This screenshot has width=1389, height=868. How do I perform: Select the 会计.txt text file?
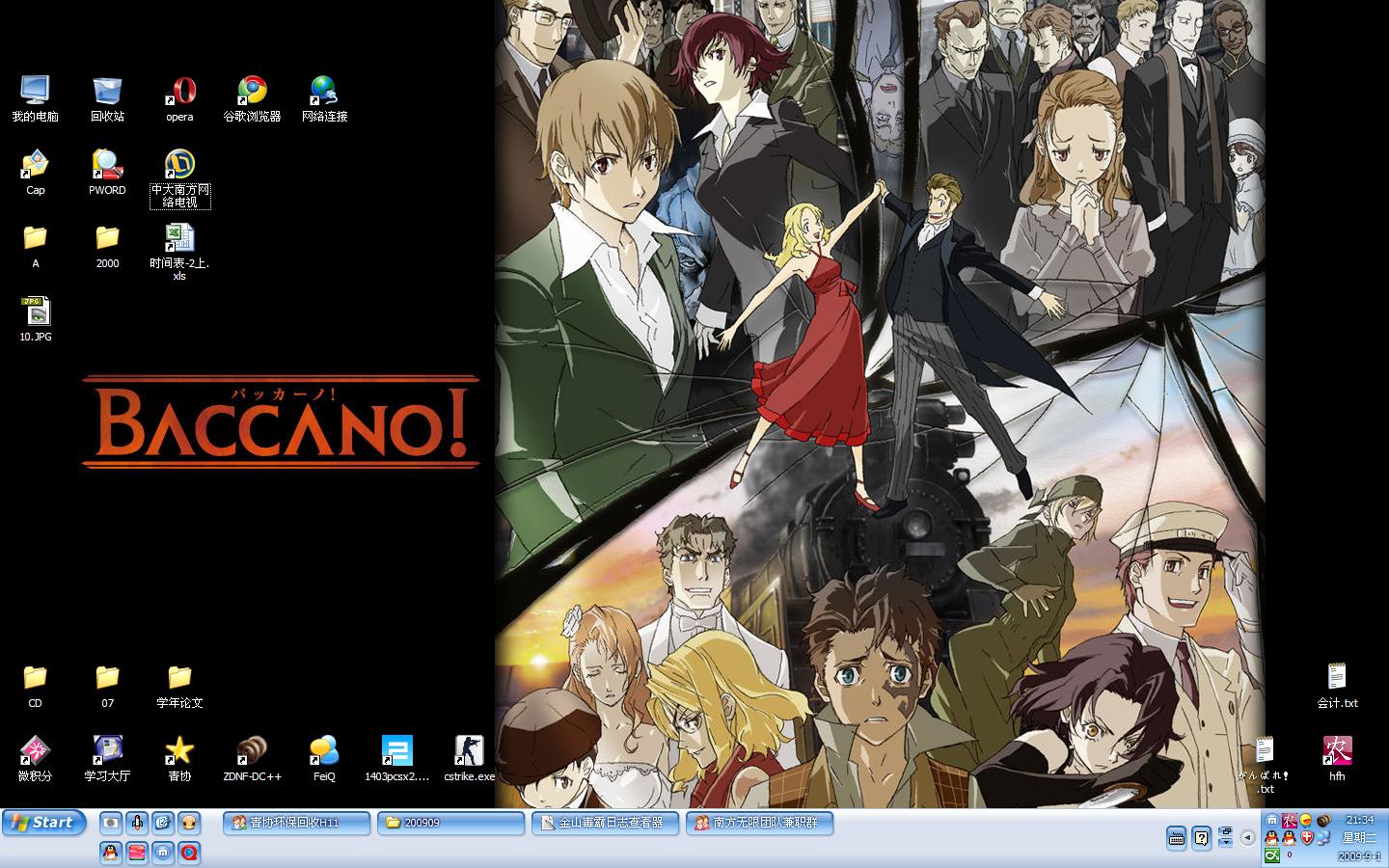tap(1337, 686)
